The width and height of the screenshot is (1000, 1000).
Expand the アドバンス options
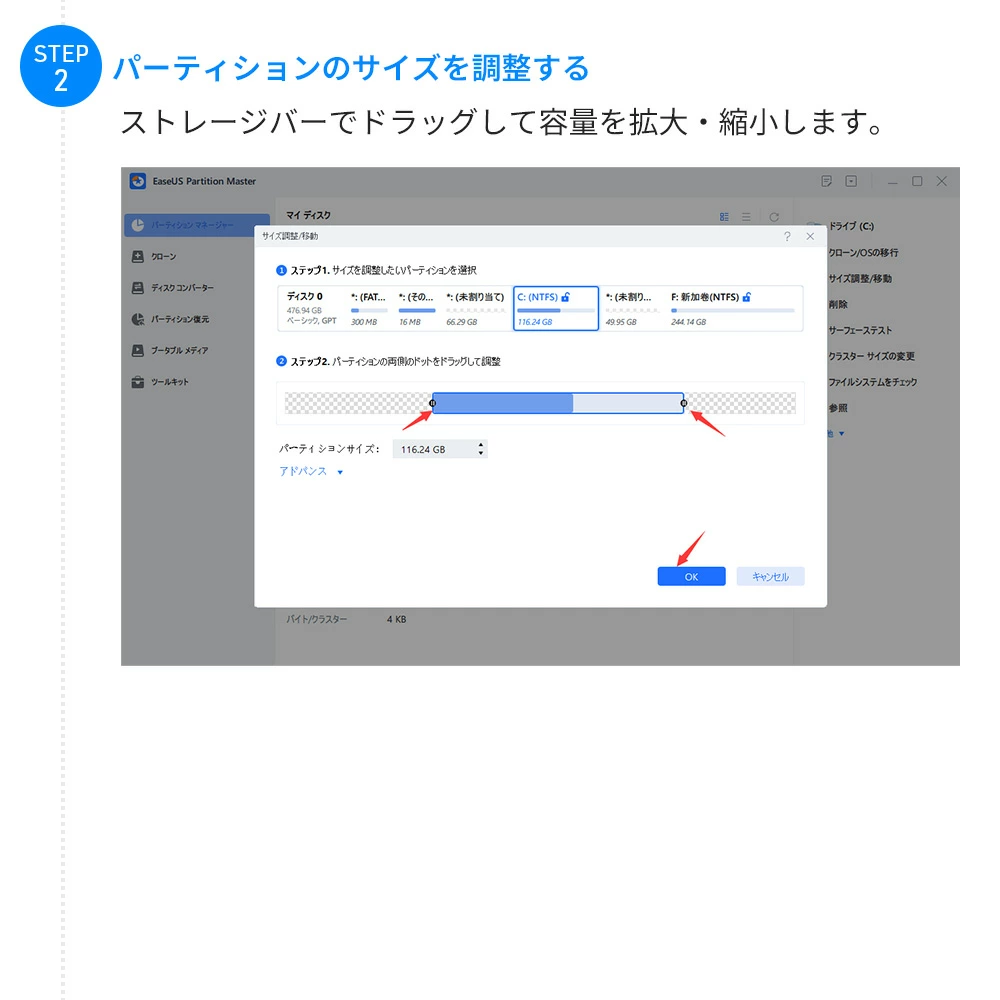tap(311, 472)
